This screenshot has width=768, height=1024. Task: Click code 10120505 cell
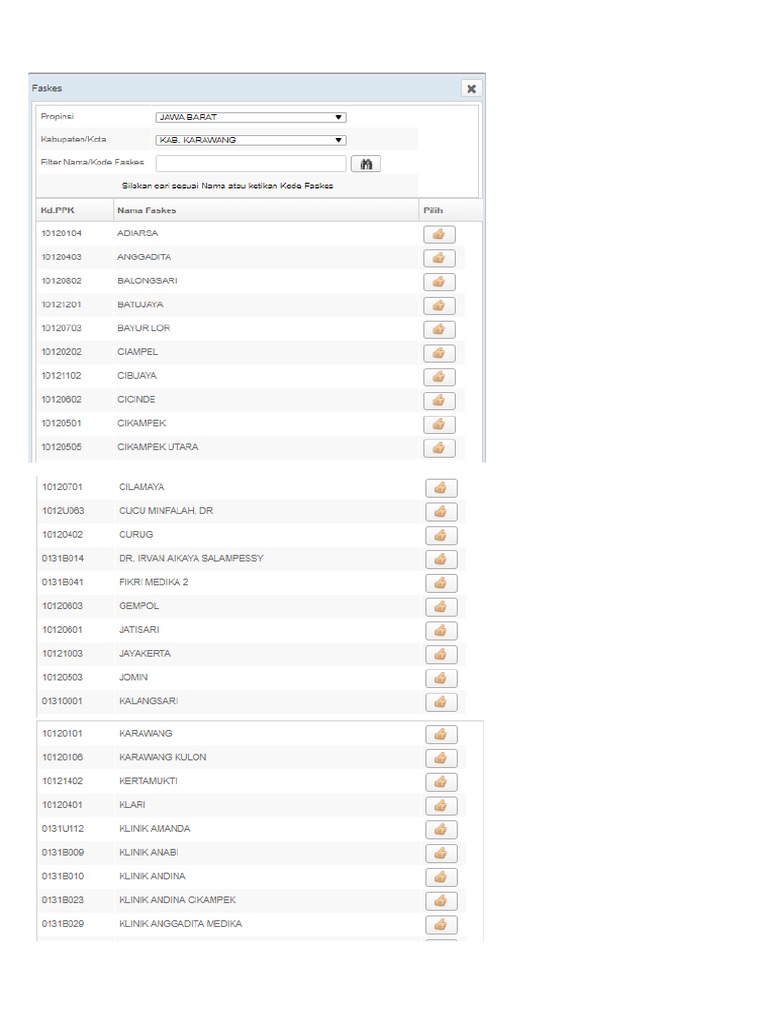61,447
